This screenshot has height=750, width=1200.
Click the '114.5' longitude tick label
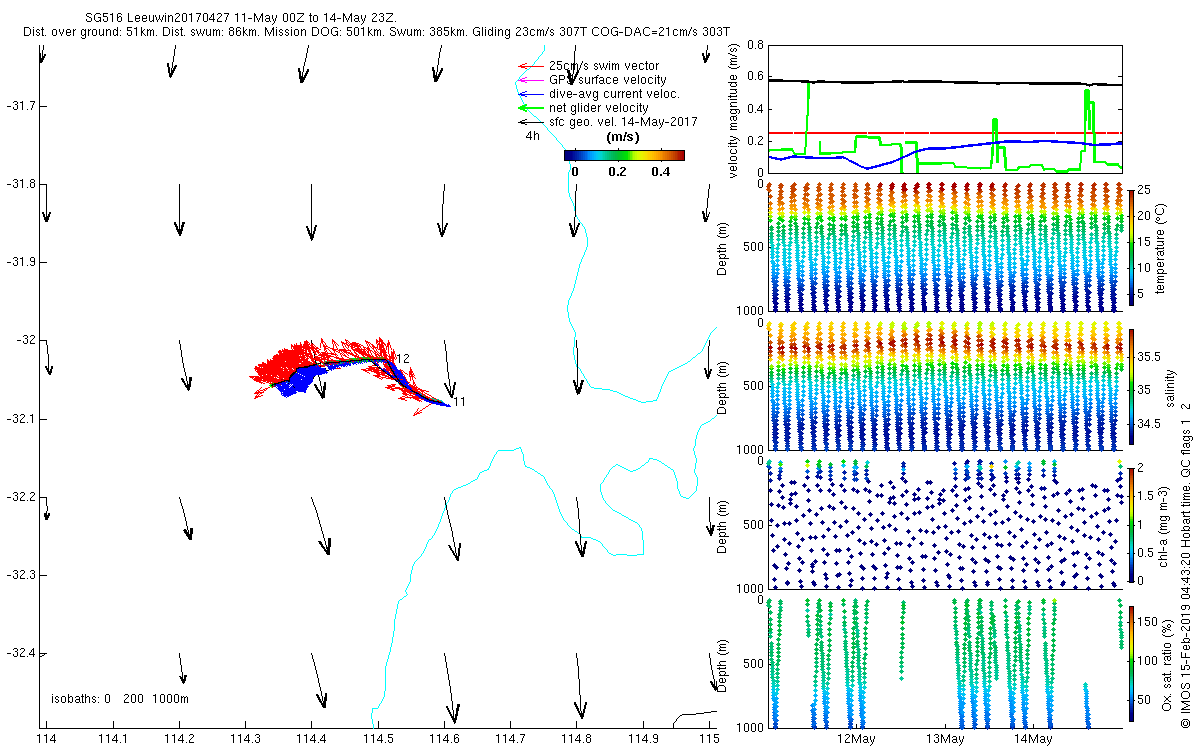pos(378,738)
